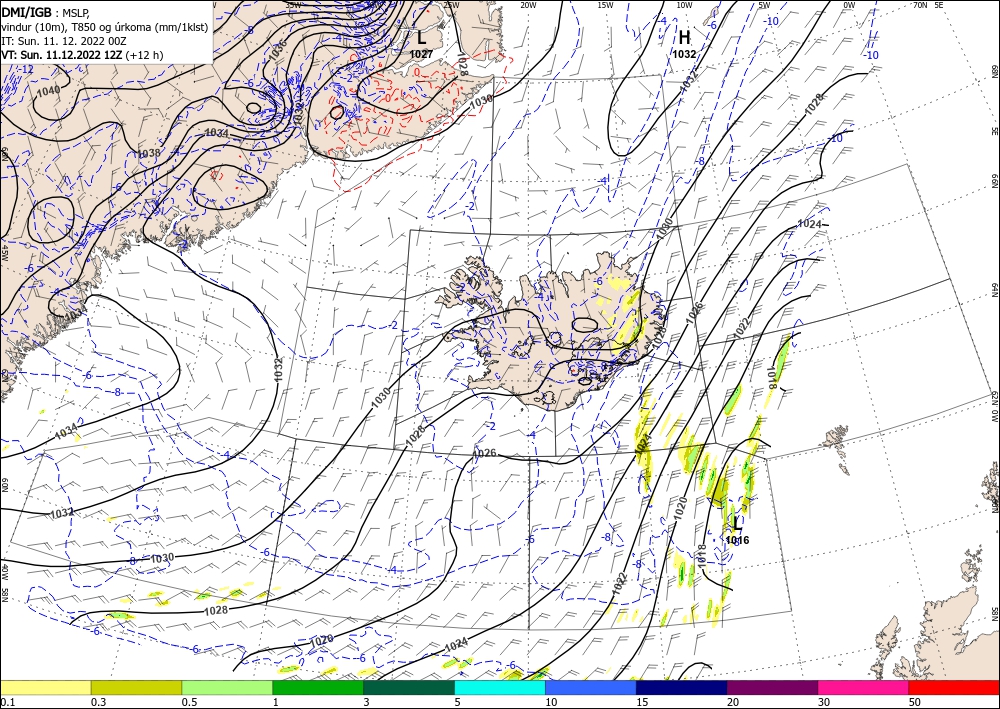Viewport: 1000px width, 709px height.
Task: Click the '0W' longitude label at top
Action: click(x=849, y=5)
